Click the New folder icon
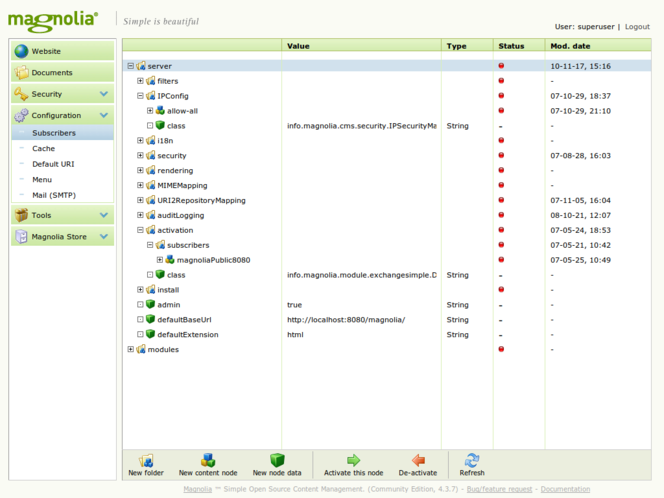This screenshot has width=664, height=498. 146,461
